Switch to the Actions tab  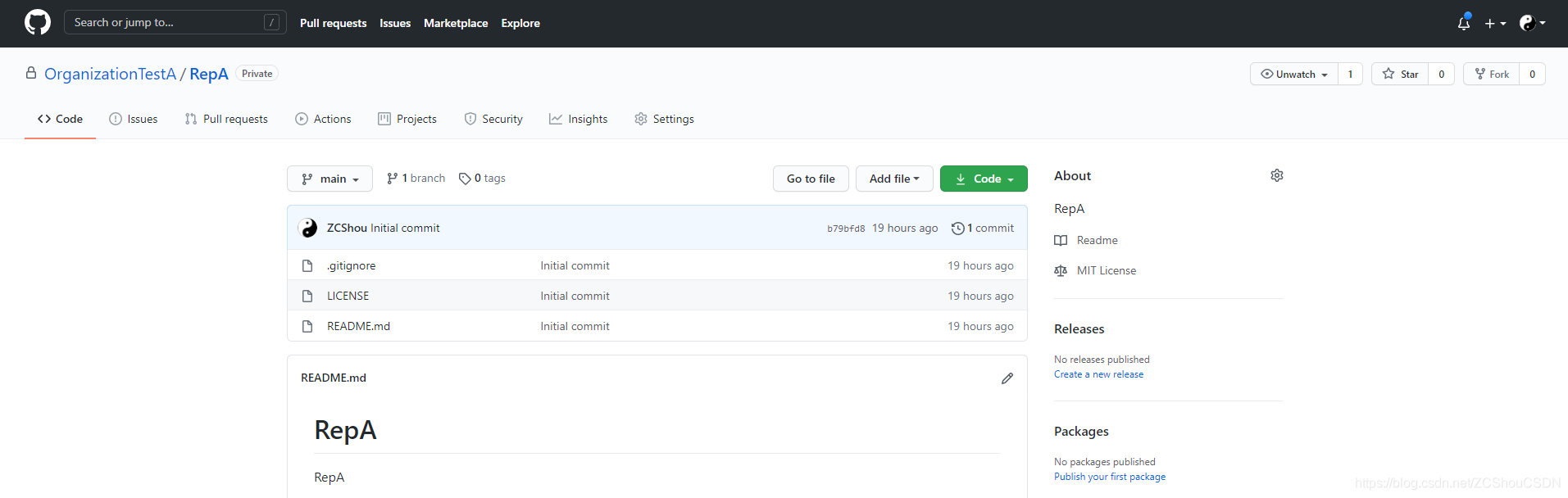[x=323, y=119]
